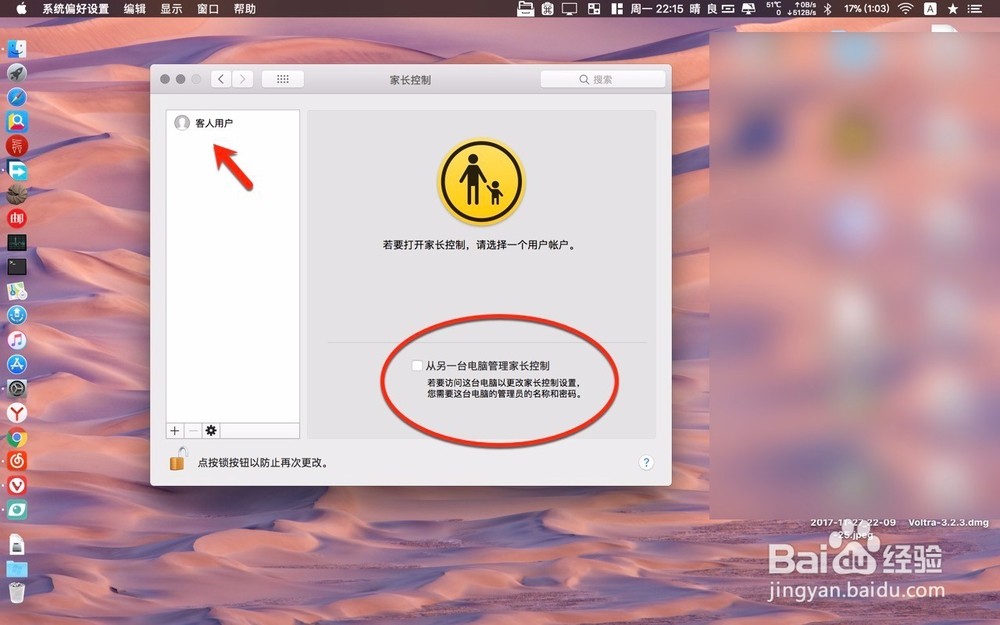
Task: Click the star icon in menu bar
Action: tap(953, 8)
